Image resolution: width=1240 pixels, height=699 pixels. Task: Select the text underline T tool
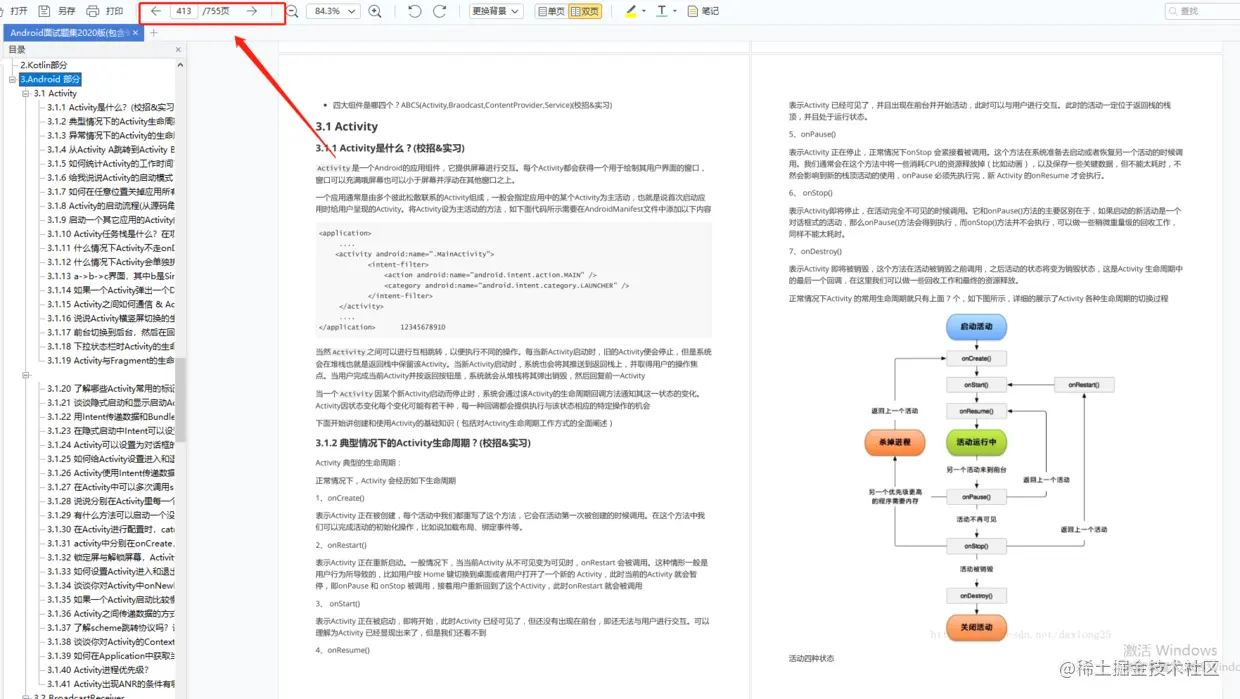coord(662,11)
